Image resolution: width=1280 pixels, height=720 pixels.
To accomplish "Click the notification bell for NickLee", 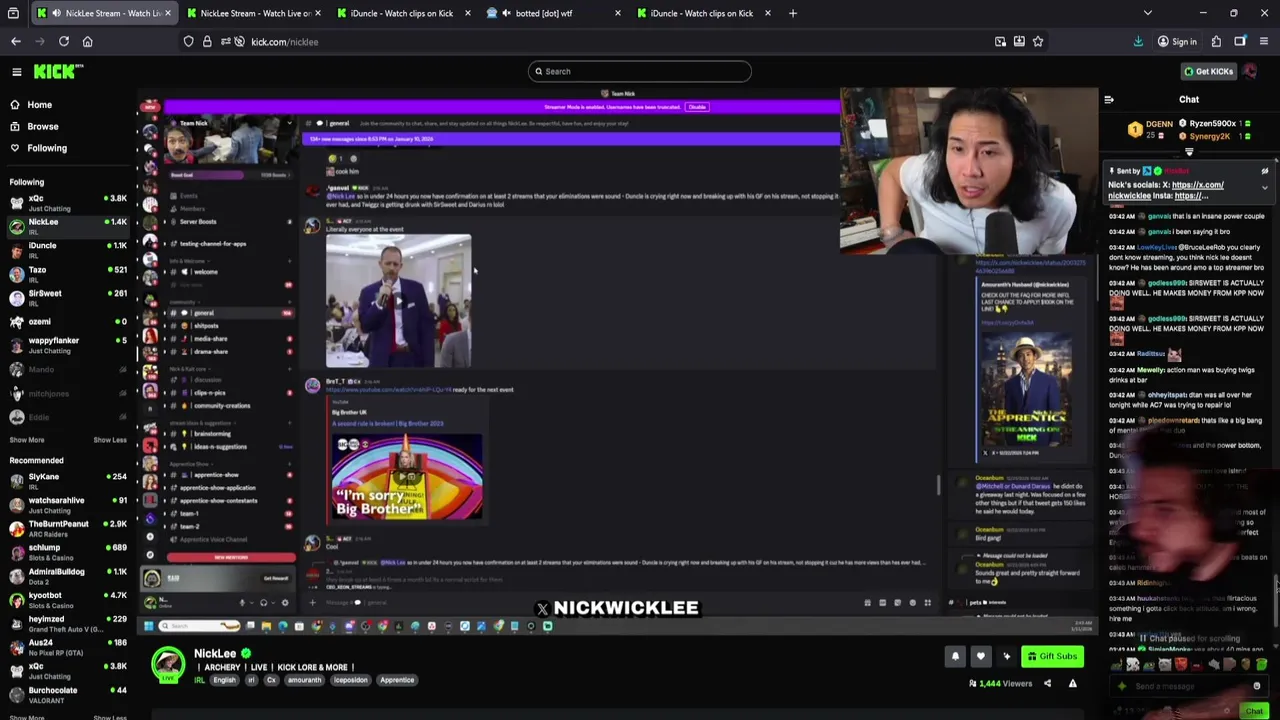I will tap(955, 657).
